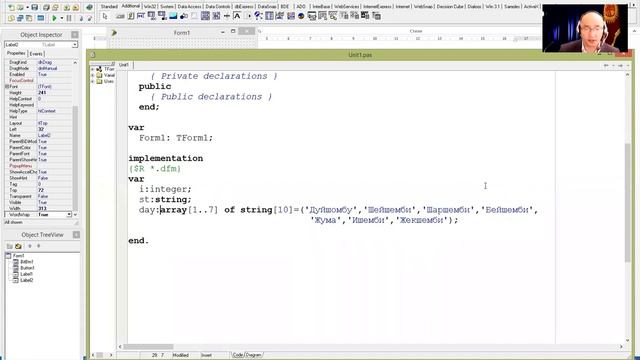Switch to Standard palette tab

pyautogui.click(x=109, y=7)
